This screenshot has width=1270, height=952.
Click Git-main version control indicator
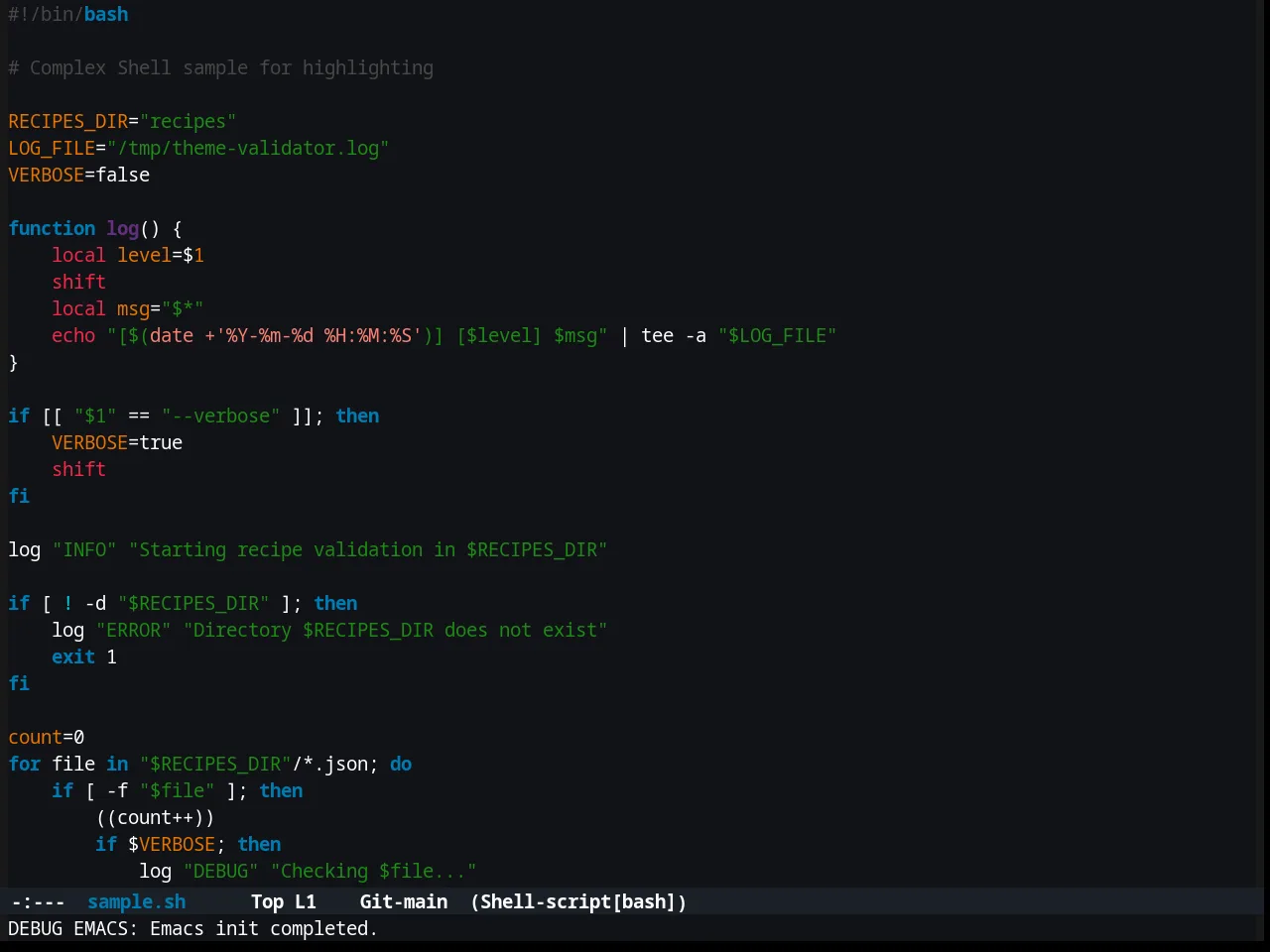pos(404,901)
